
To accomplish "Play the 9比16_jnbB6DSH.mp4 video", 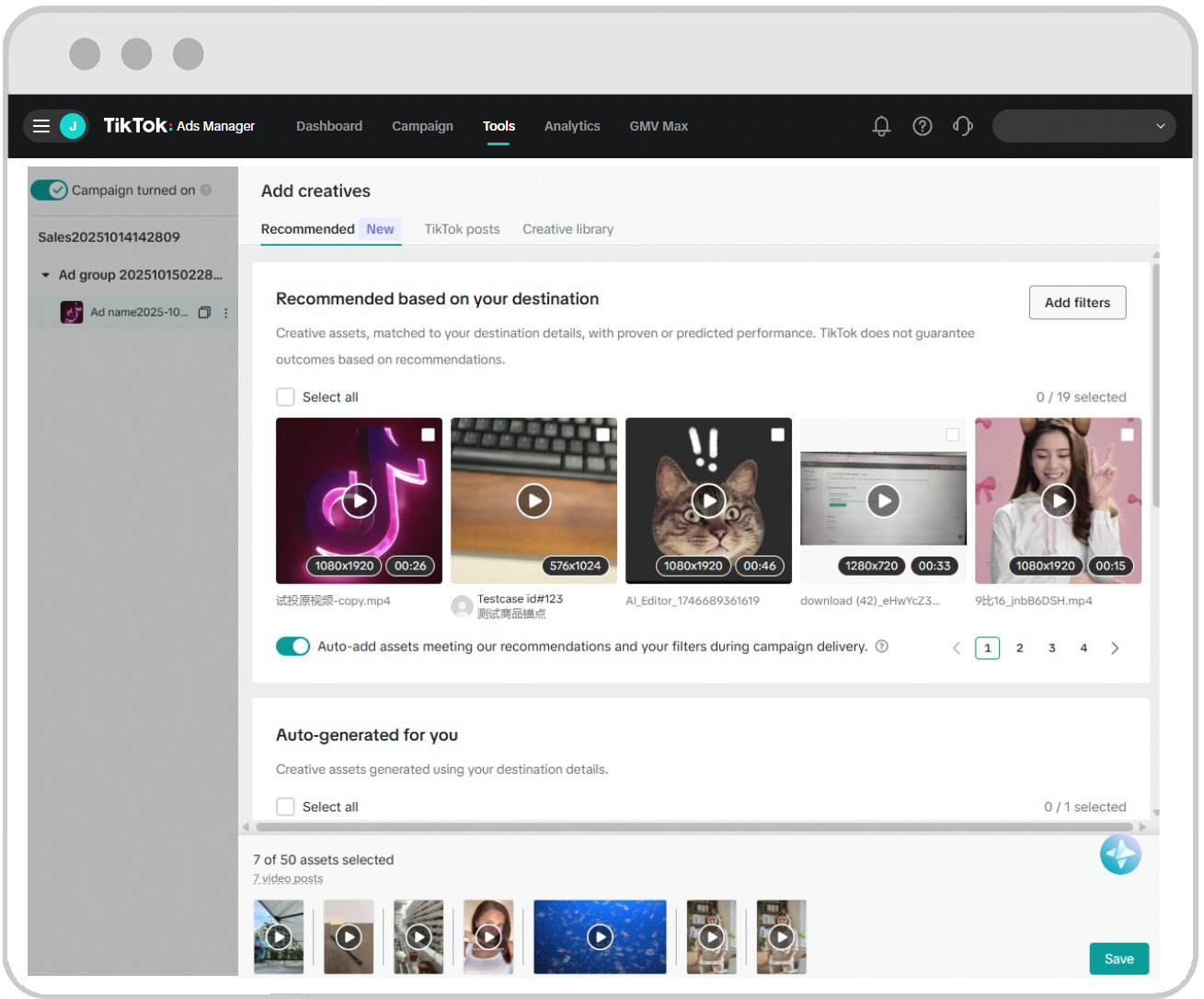I will point(1059,501).
